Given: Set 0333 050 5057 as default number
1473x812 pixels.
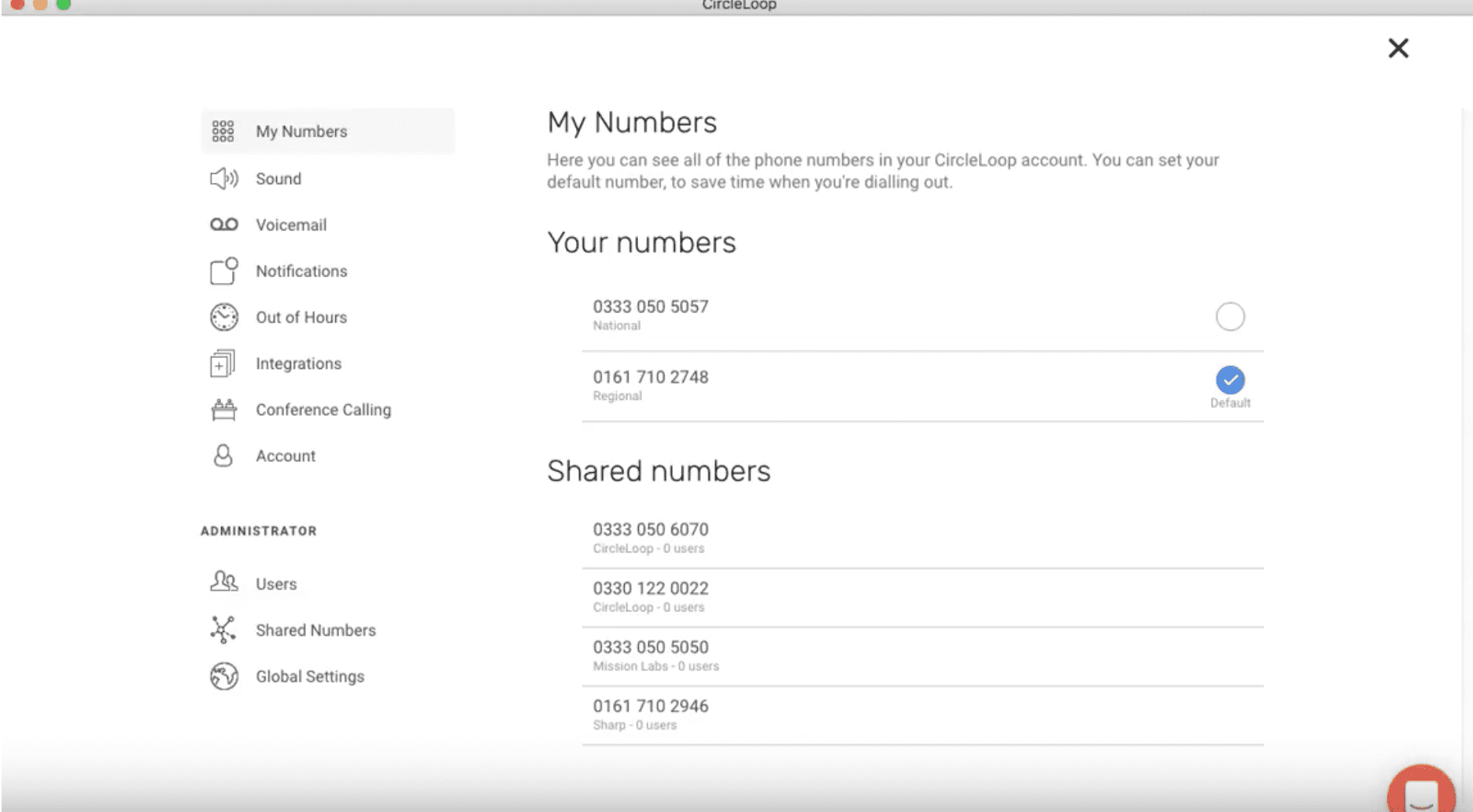Looking at the screenshot, I should point(1229,316).
